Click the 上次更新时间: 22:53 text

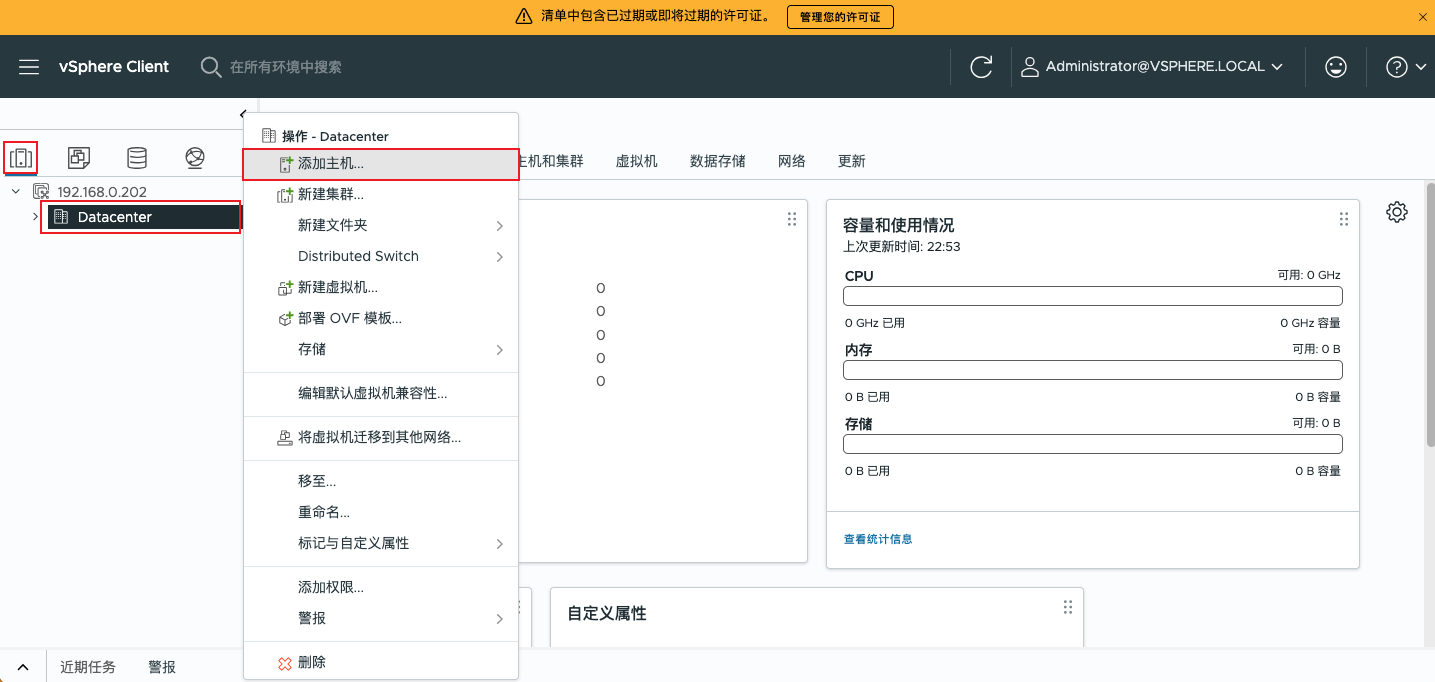pyautogui.click(x=902, y=246)
